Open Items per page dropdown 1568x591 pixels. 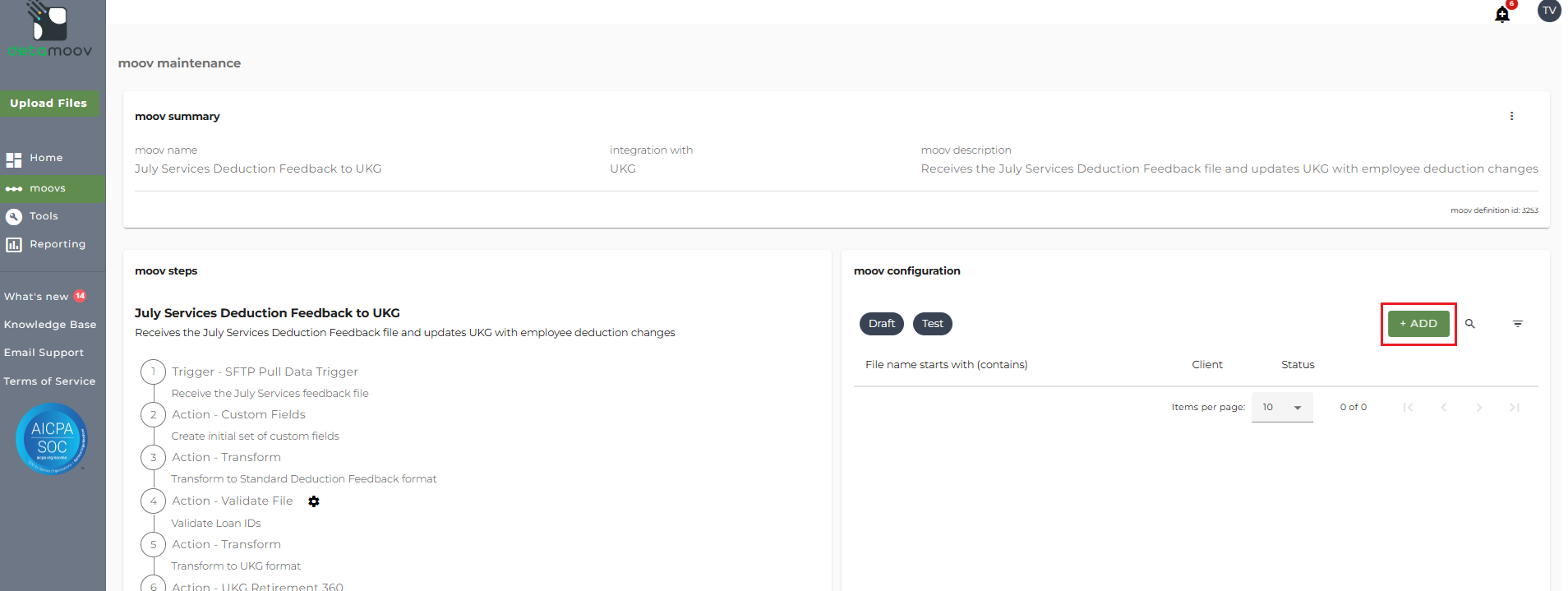1282,407
